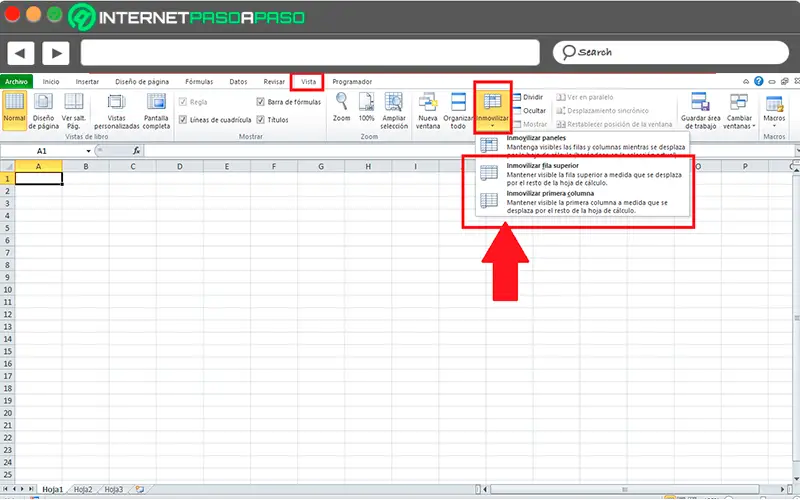Switch to the Vista ribbon tab
The width and height of the screenshot is (800, 500).
tap(308, 82)
